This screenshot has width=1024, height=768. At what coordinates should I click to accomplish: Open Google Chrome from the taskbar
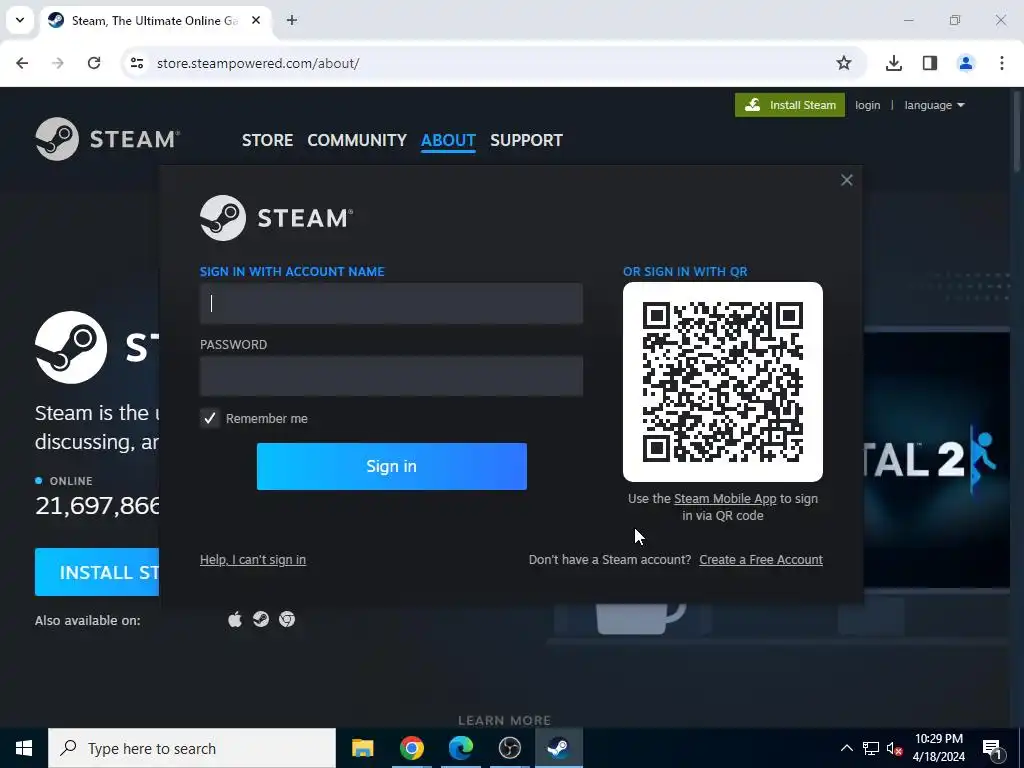tap(411, 748)
